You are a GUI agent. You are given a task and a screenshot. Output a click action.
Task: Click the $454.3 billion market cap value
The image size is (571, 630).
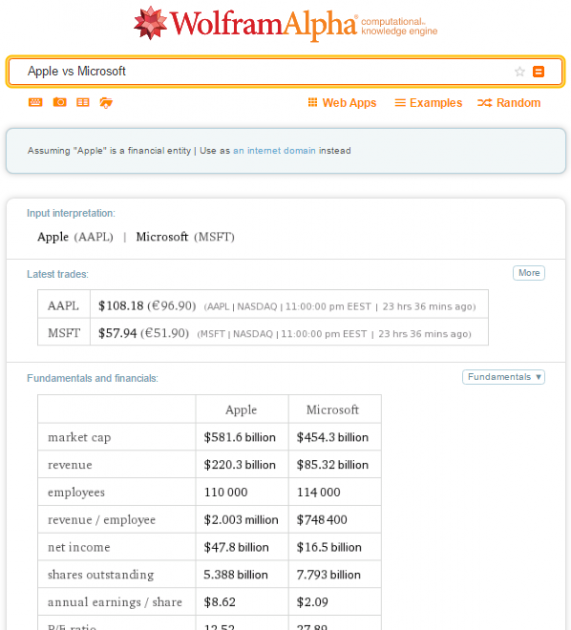[333, 437]
